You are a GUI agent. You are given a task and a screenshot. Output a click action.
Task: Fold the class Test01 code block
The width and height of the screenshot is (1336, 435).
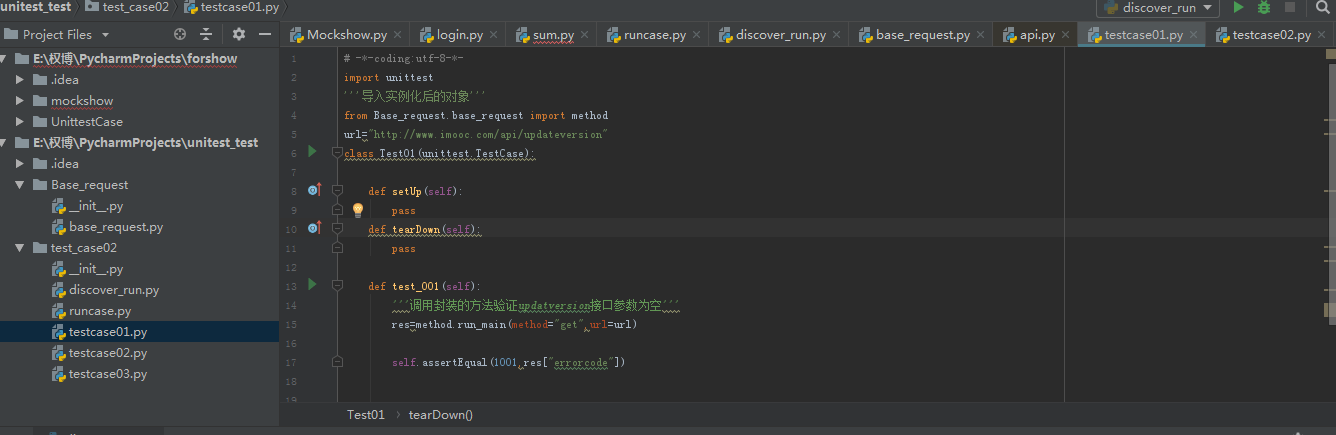[337, 153]
